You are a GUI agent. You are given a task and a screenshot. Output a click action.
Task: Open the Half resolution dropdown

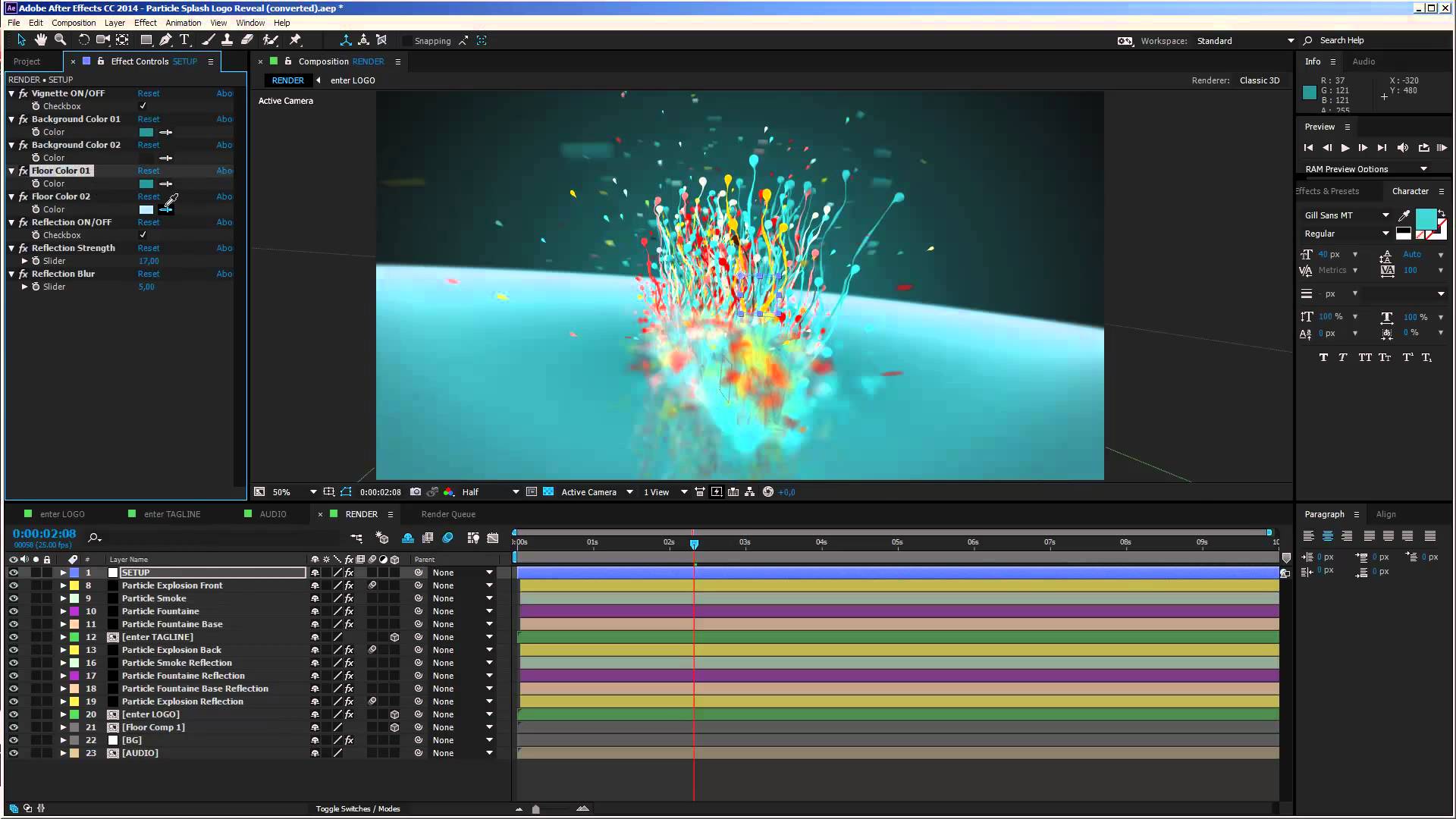[x=491, y=492]
